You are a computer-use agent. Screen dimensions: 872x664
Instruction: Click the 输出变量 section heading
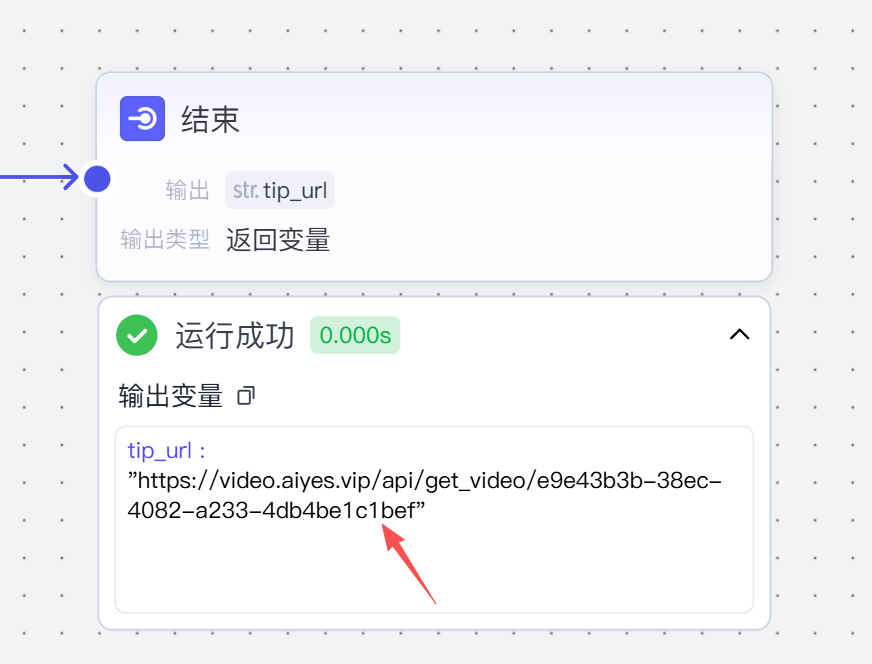click(x=171, y=396)
